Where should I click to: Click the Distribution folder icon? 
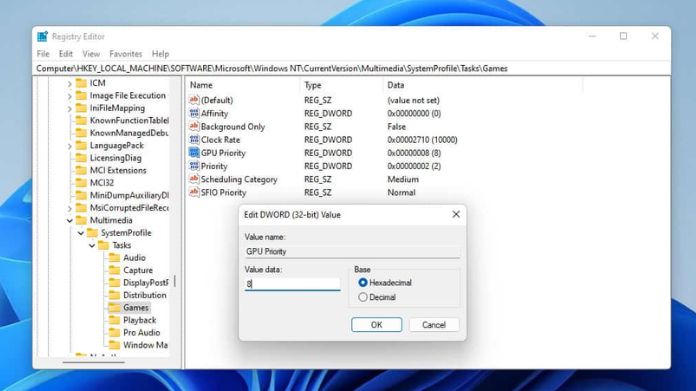coord(115,295)
